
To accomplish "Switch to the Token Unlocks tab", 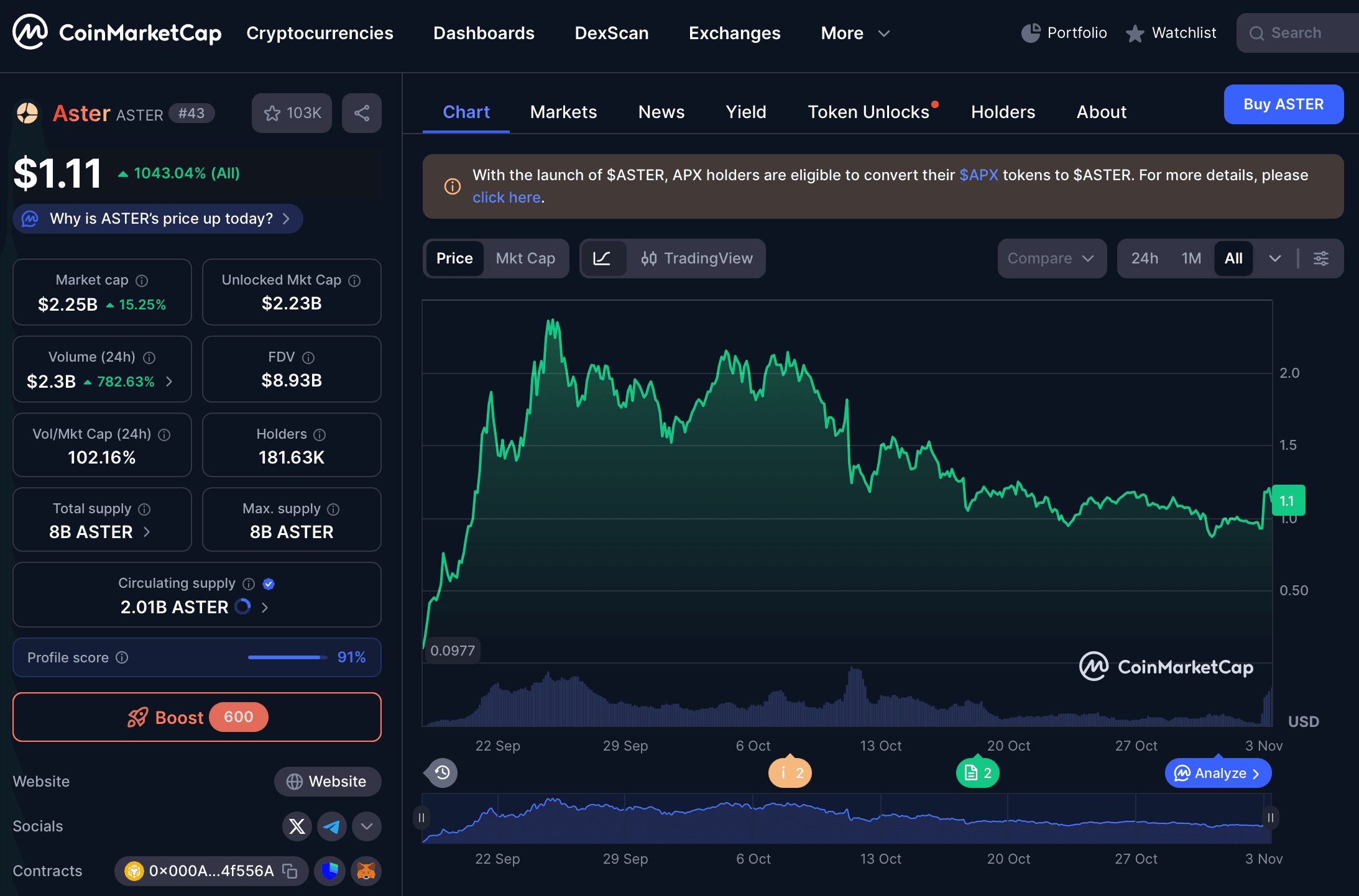I will tap(868, 112).
